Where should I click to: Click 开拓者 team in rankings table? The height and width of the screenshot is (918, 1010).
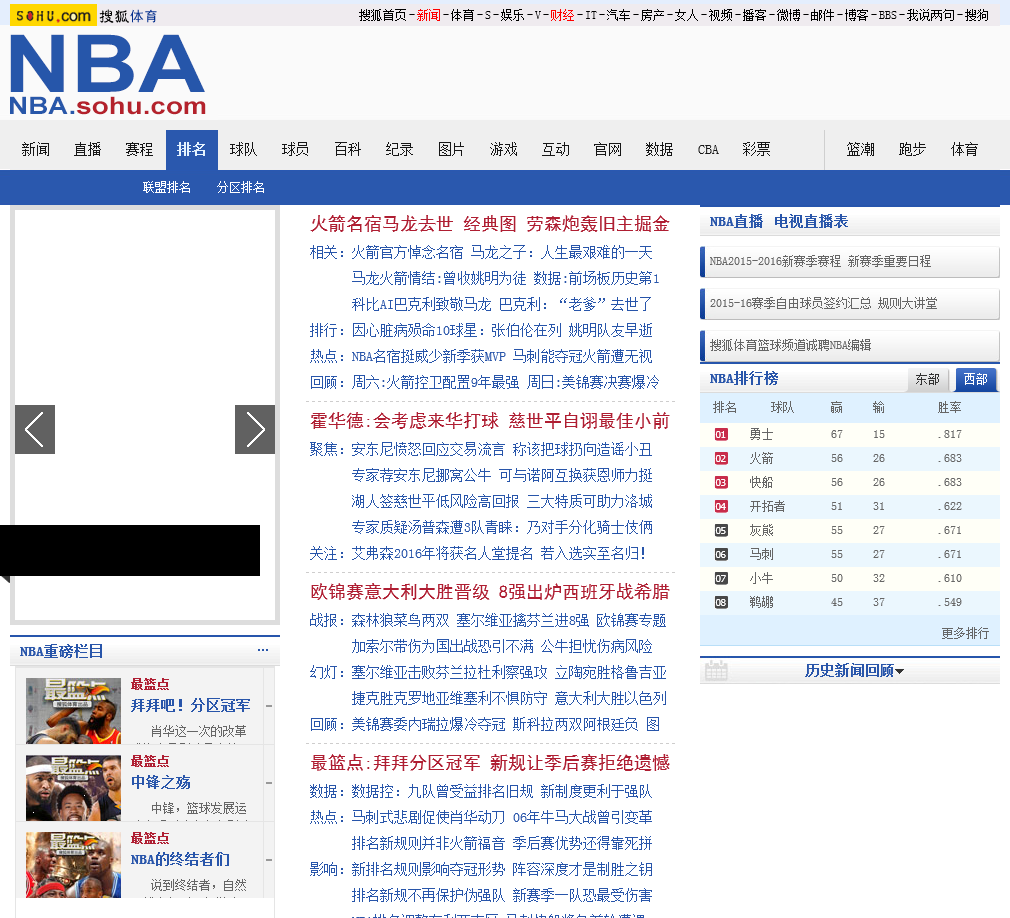point(767,506)
